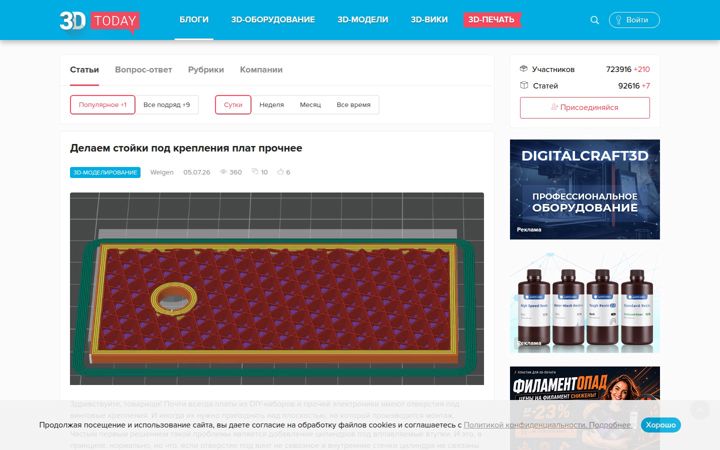Select the Популярное +1 filter
The width and height of the screenshot is (720, 450).
[102, 105]
